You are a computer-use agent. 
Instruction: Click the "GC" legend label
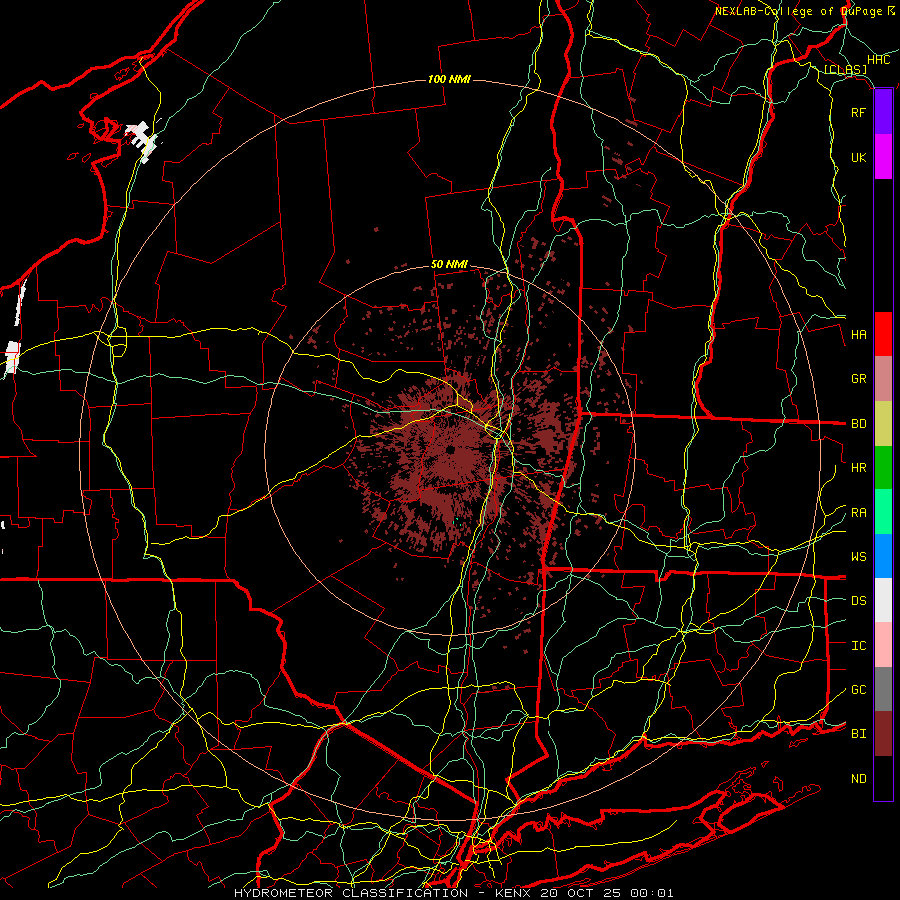click(858, 690)
